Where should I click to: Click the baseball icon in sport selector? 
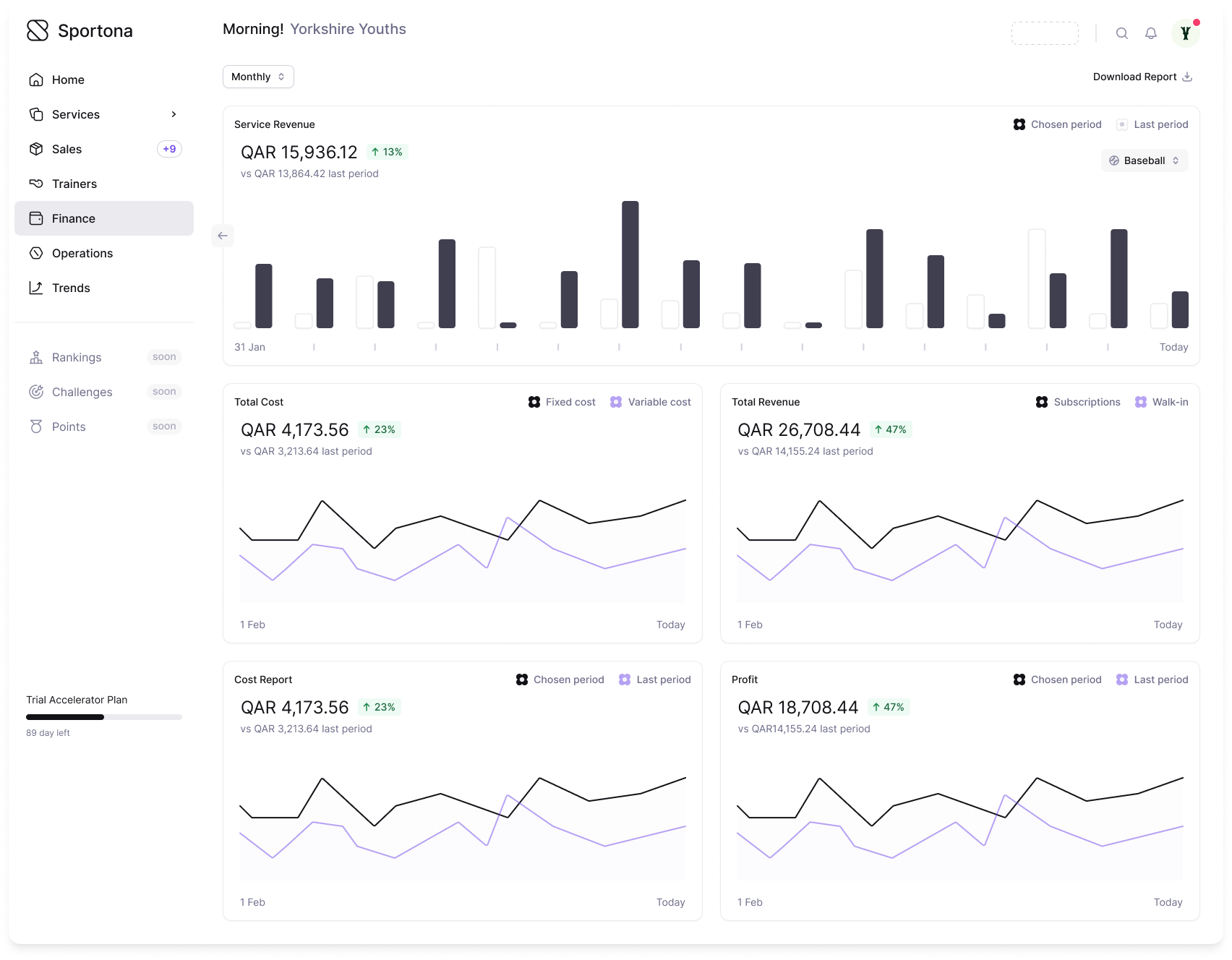pos(1114,160)
